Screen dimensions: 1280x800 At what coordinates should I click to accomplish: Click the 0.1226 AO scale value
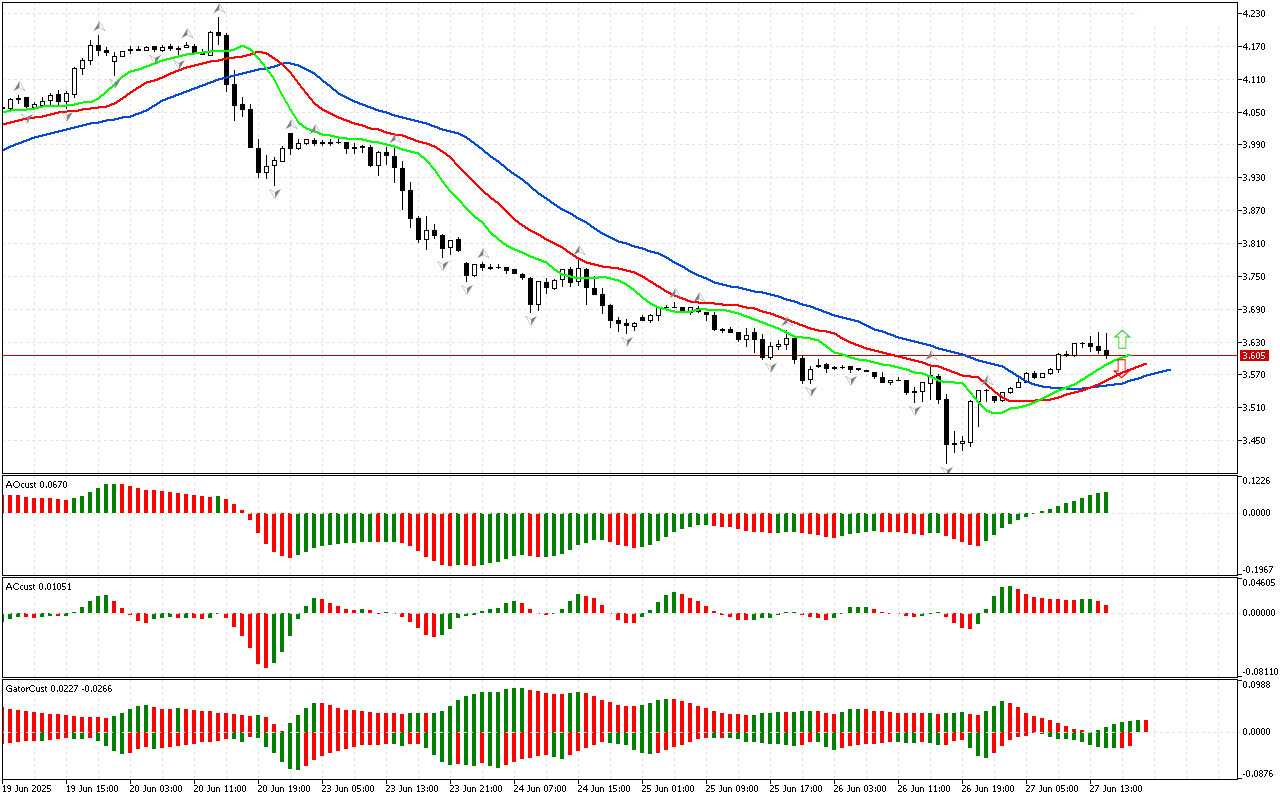click(x=1256, y=482)
